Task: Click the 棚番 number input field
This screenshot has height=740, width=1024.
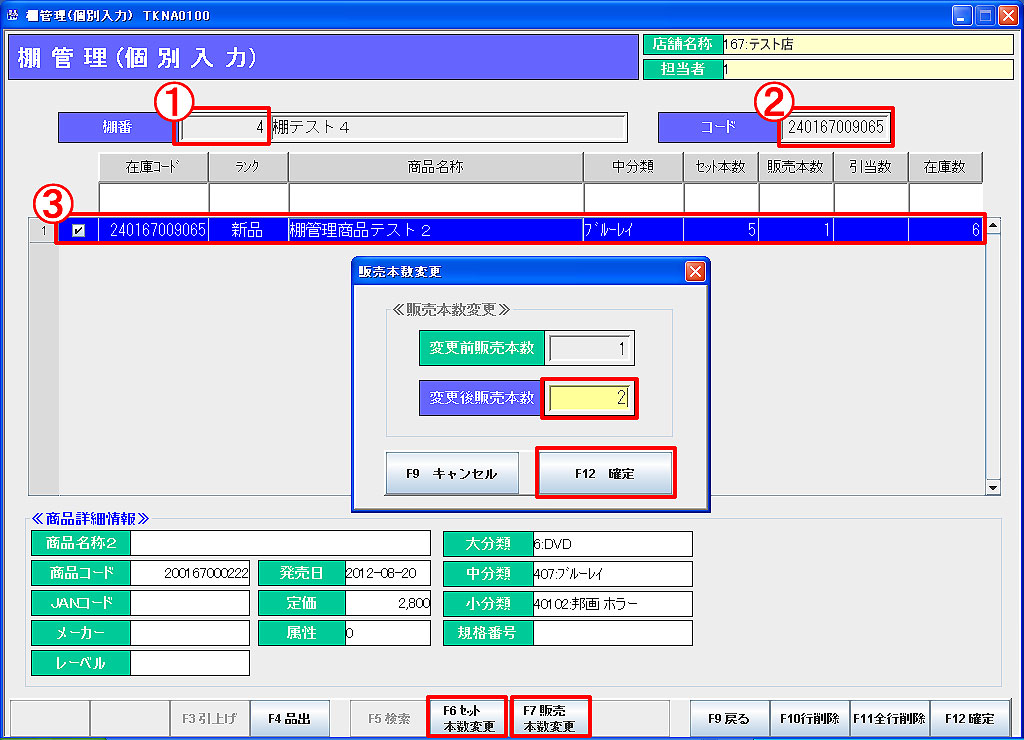Action: tap(223, 127)
